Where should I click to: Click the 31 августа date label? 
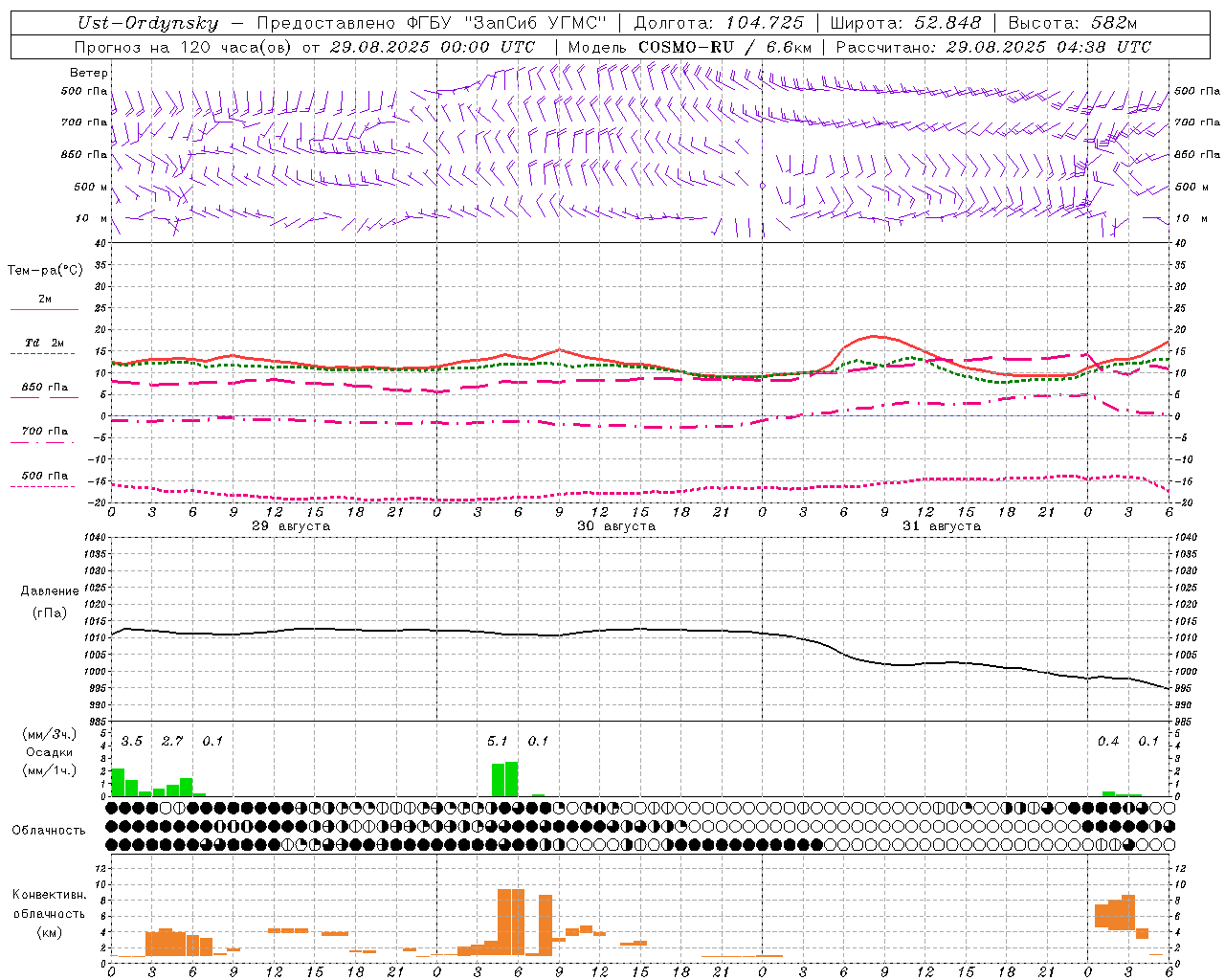click(942, 526)
